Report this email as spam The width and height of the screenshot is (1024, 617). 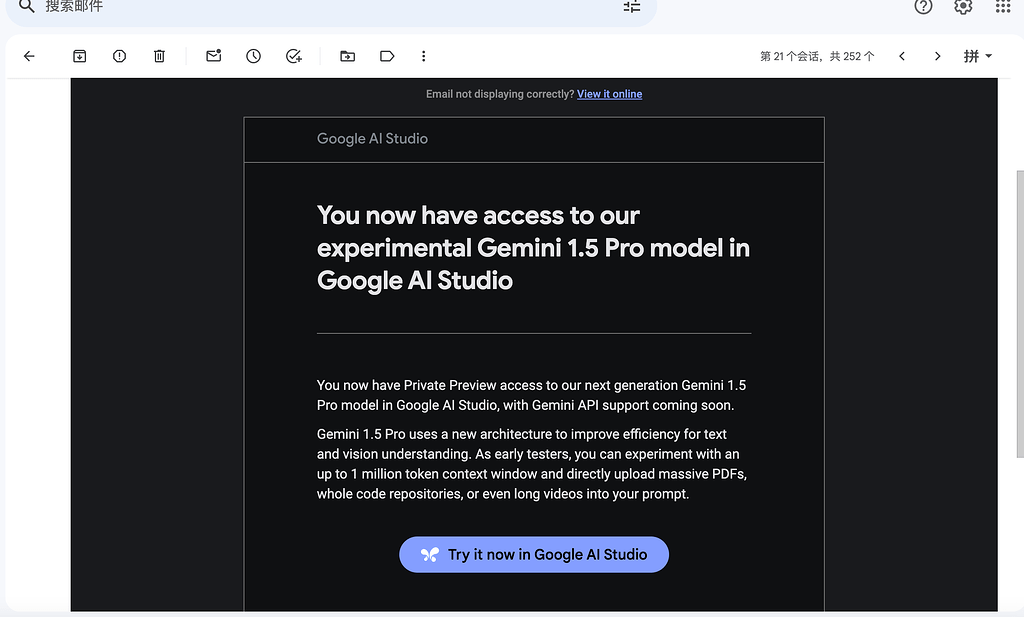[x=120, y=56]
